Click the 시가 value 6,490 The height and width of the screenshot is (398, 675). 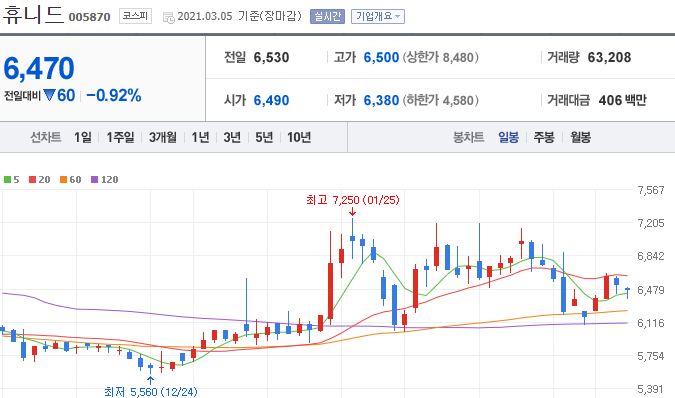[x=271, y=100]
